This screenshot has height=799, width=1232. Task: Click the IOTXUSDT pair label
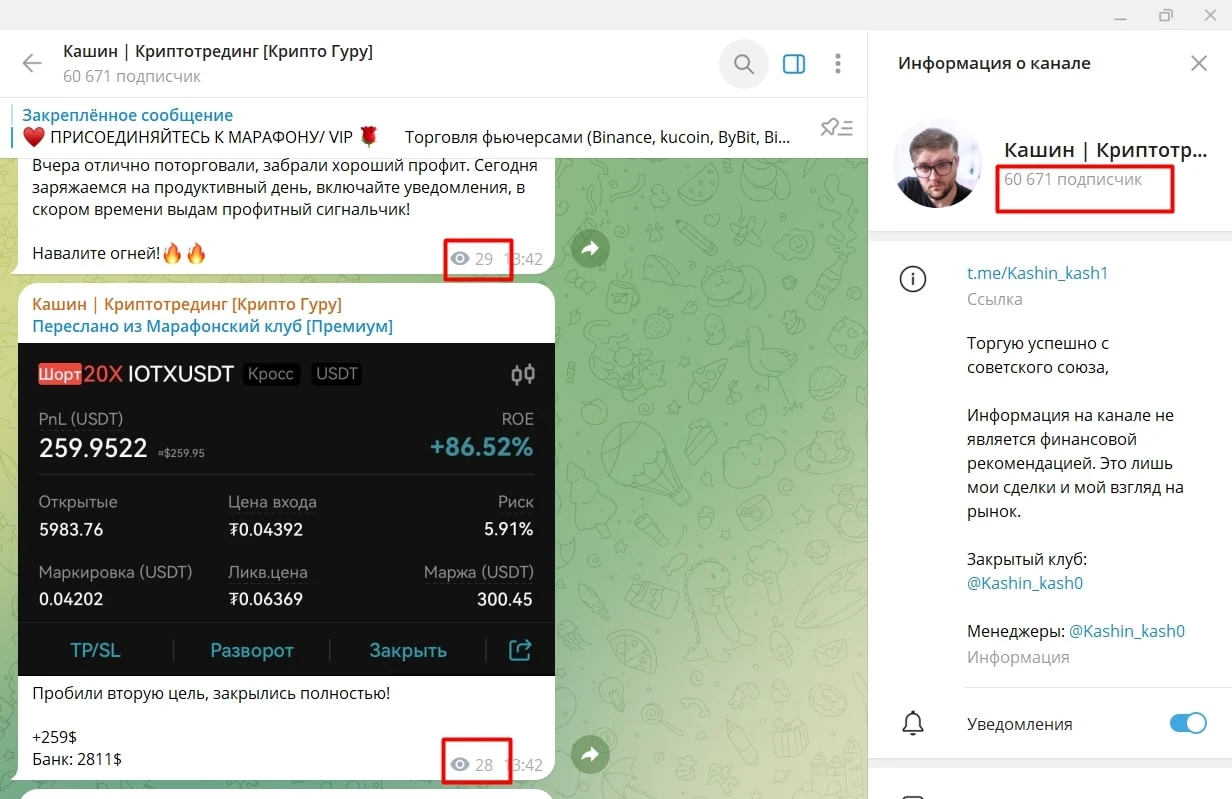point(179,374)
